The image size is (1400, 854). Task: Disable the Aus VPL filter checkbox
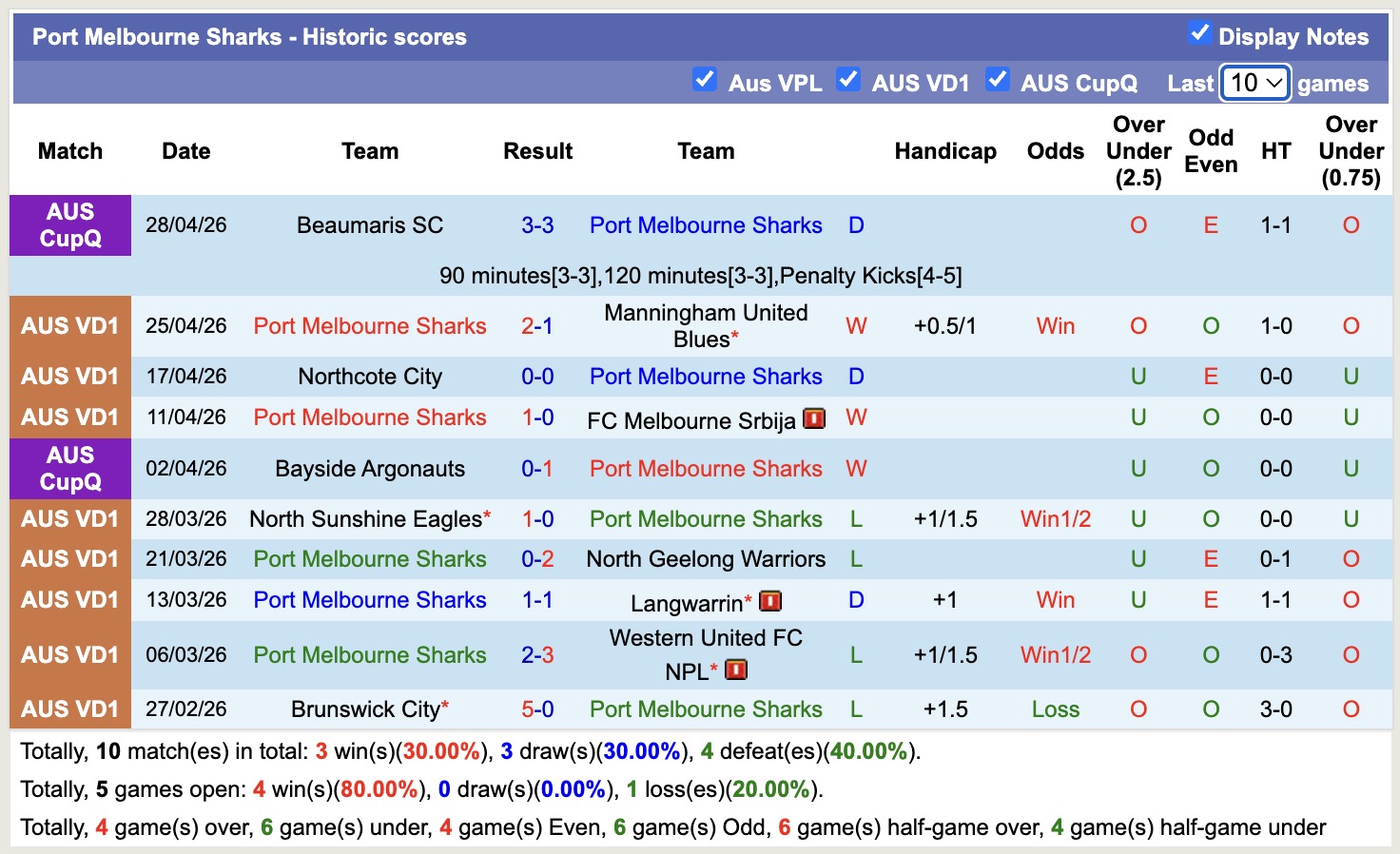[x=705, y=81]
